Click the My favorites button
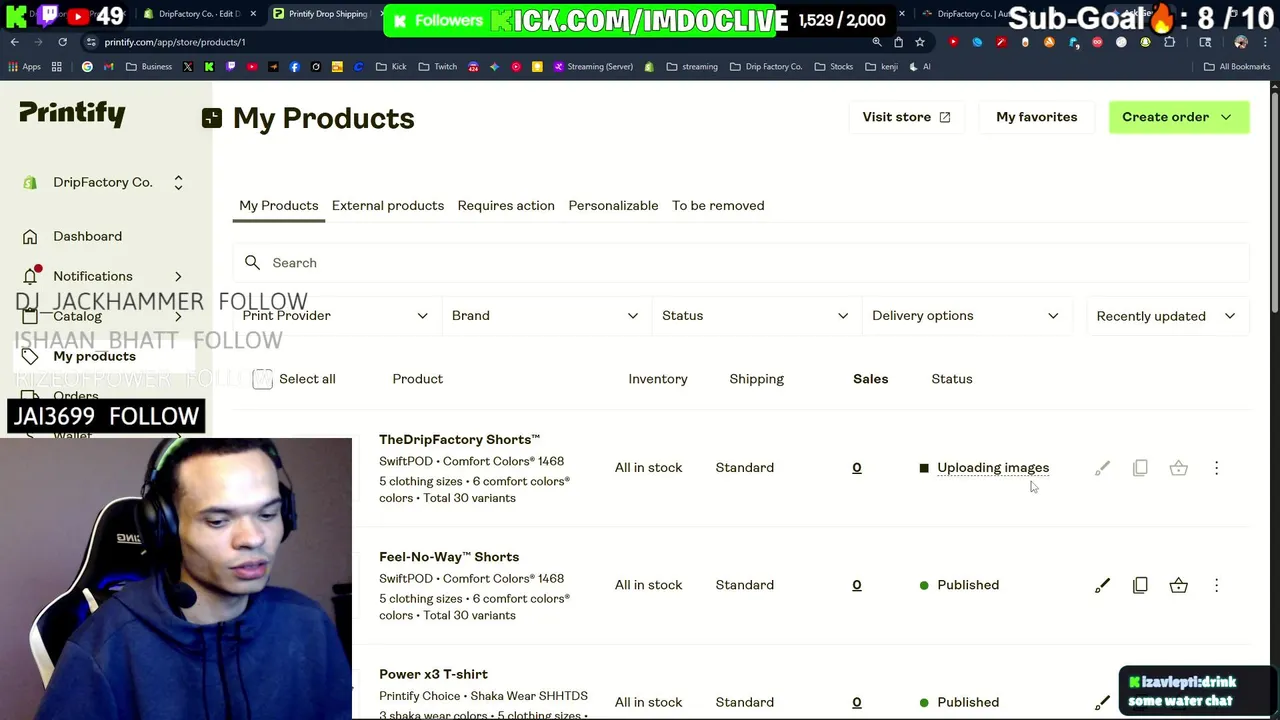This screenshot has width=1280, height=720. [1037, 117]
